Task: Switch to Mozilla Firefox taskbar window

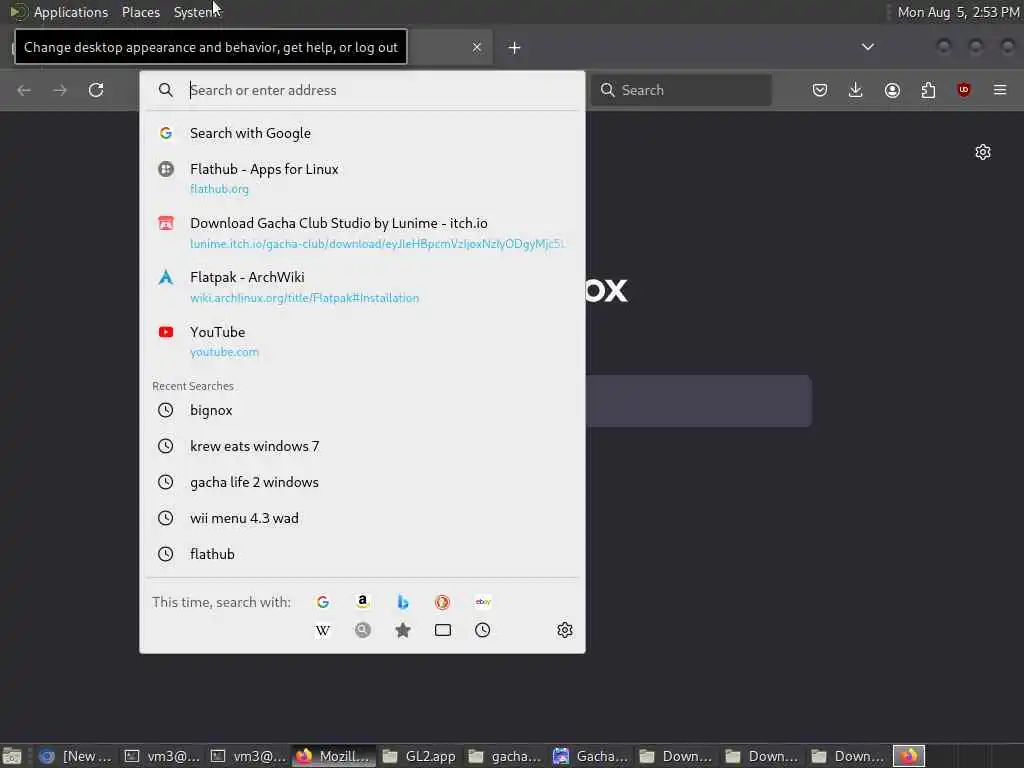Action: coord(334,756)
